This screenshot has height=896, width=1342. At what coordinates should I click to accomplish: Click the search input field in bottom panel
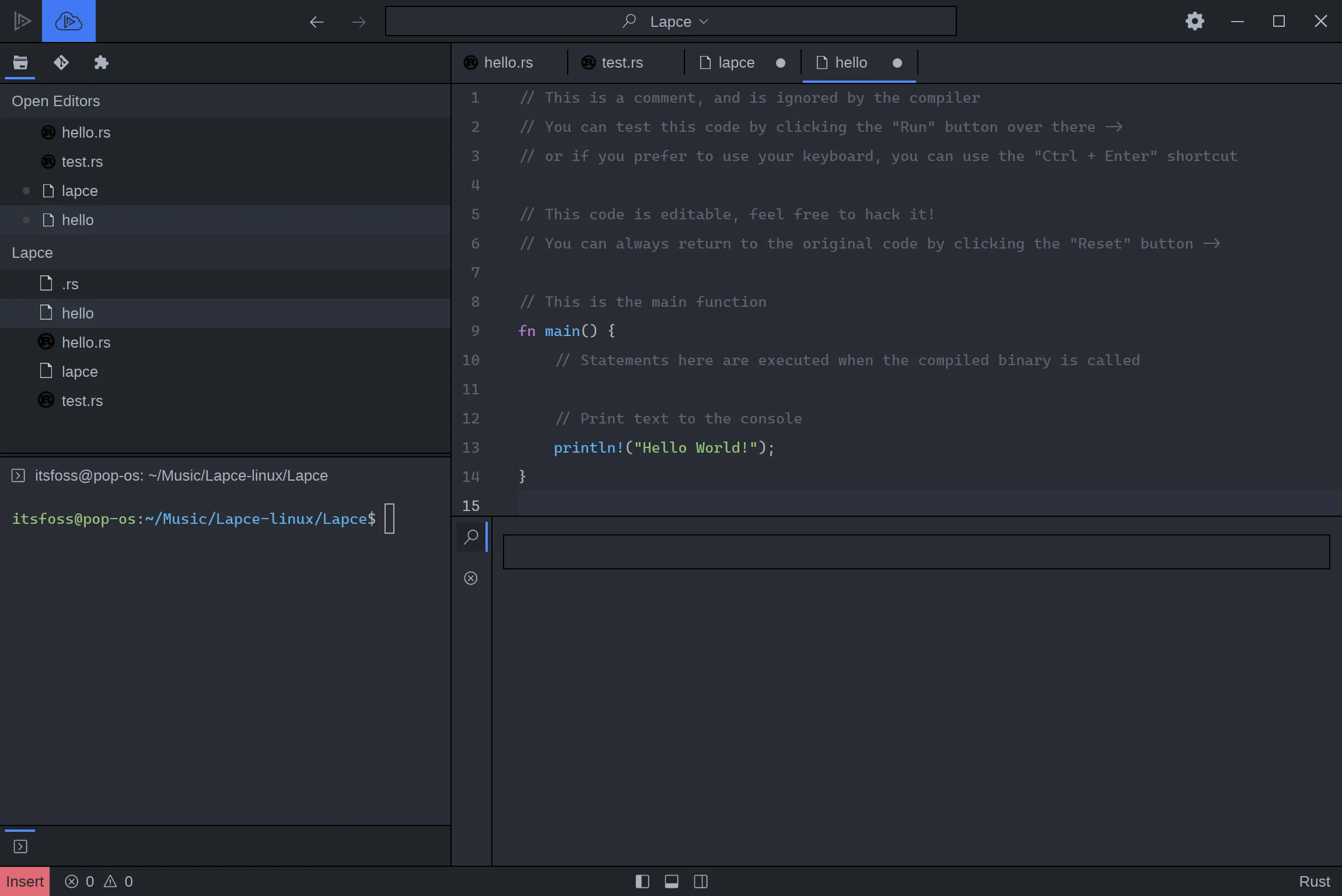916,552
